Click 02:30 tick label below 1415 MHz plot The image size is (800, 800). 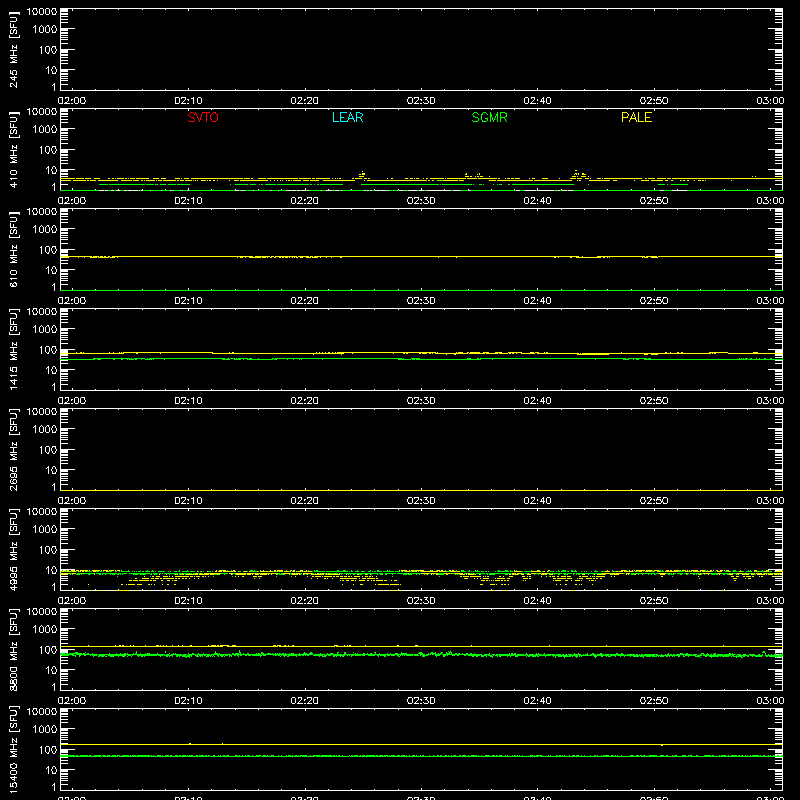(x=421, y=401)
